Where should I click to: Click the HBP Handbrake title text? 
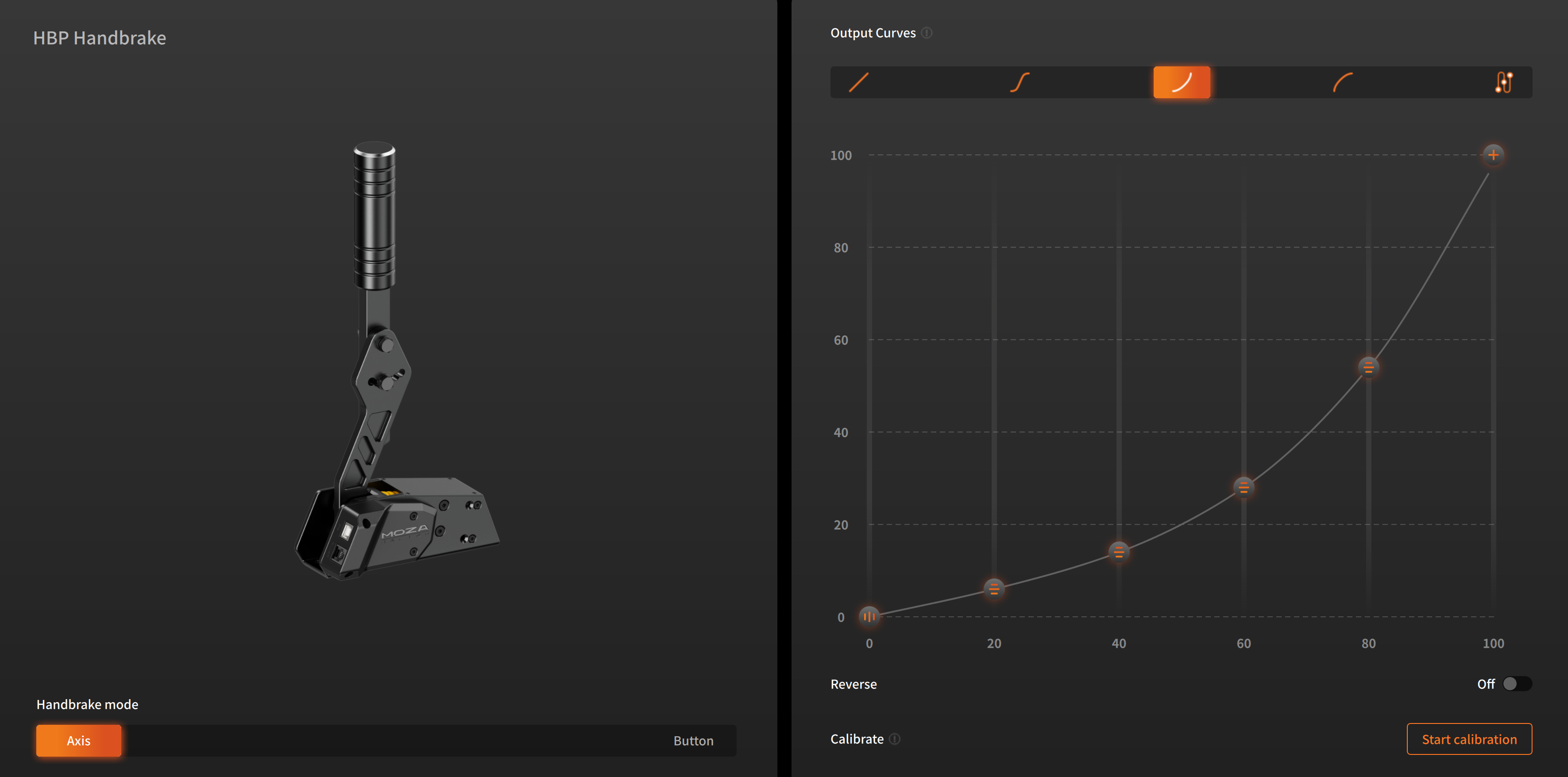tap(99, 38)
